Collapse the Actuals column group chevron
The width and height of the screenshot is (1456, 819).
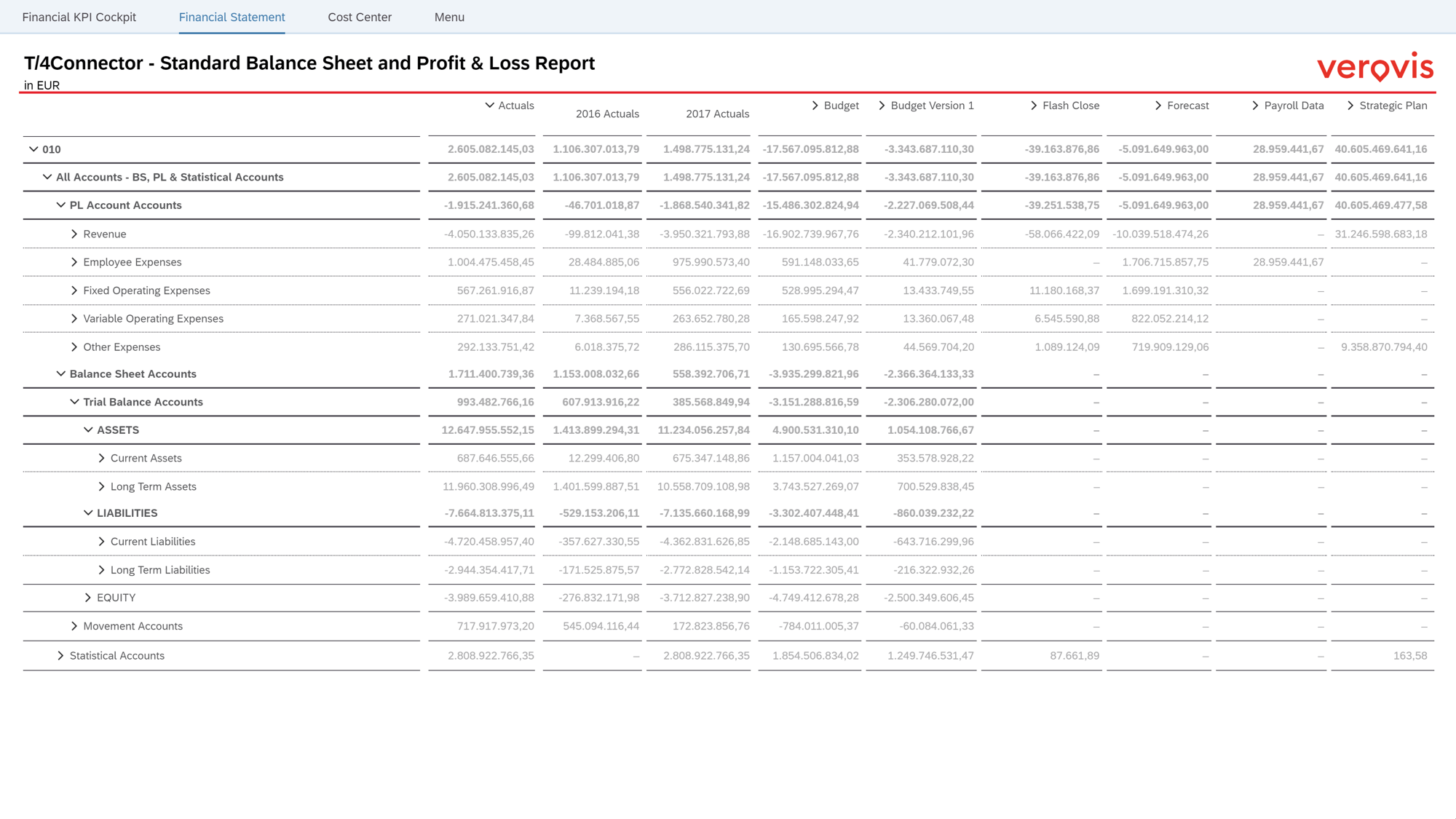pyautogui.click(x=489, y=106)
